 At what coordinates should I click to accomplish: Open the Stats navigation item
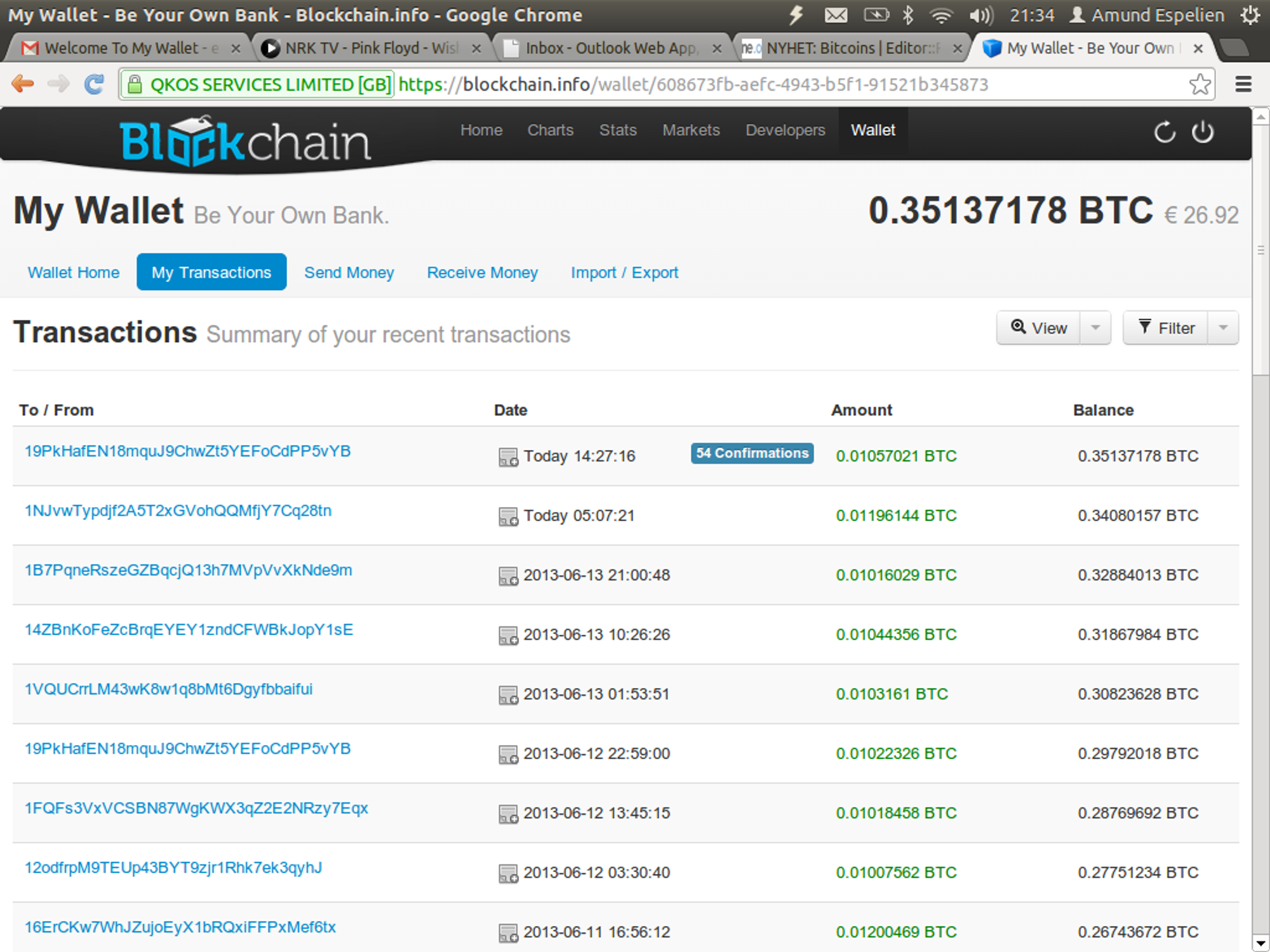click(x=618, y=129)
